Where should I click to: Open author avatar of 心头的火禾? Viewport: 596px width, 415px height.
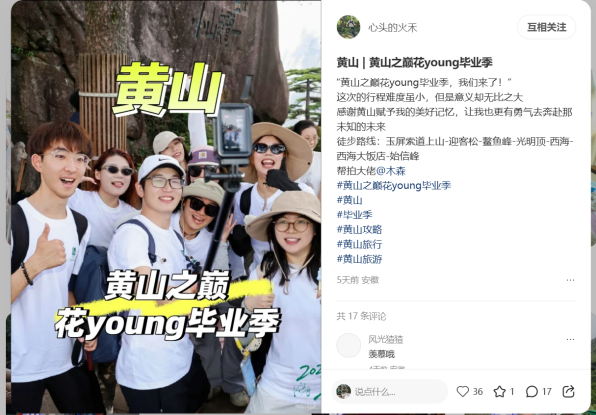348,27
